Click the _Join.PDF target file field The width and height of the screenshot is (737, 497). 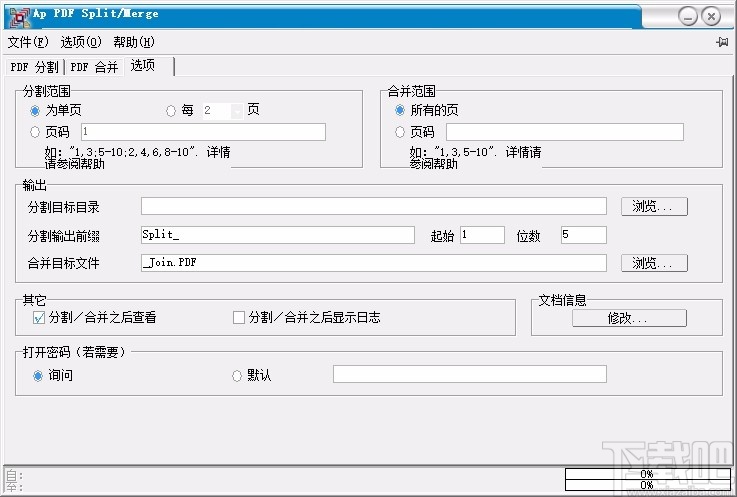[x=374, y=263]
